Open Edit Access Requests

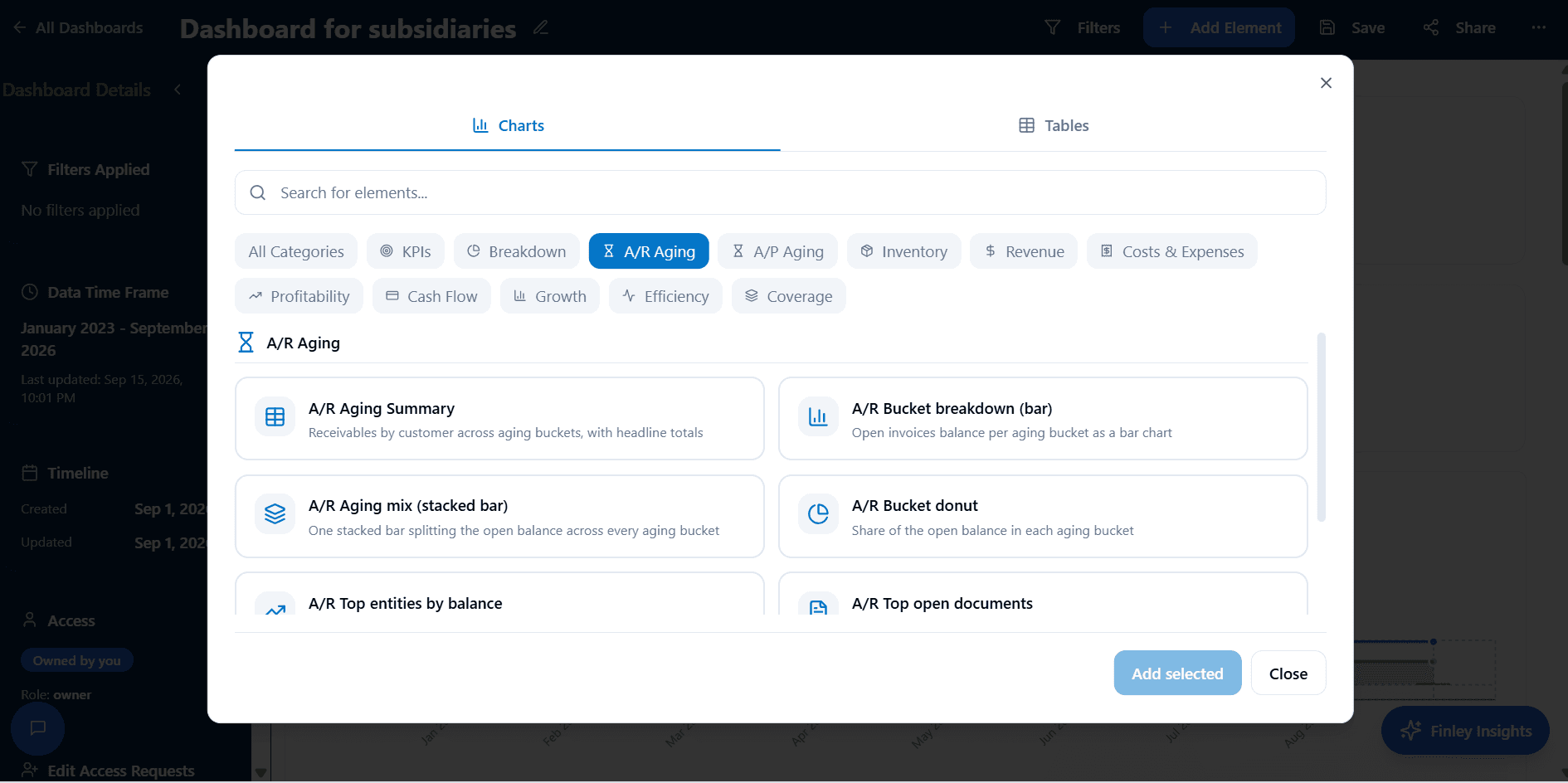[109, 771]
